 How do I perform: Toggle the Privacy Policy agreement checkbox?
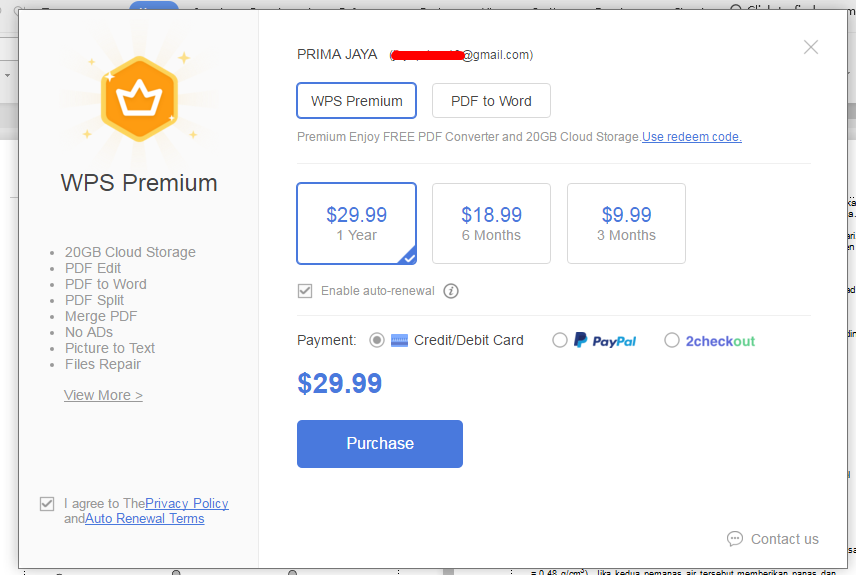(47, 504)
